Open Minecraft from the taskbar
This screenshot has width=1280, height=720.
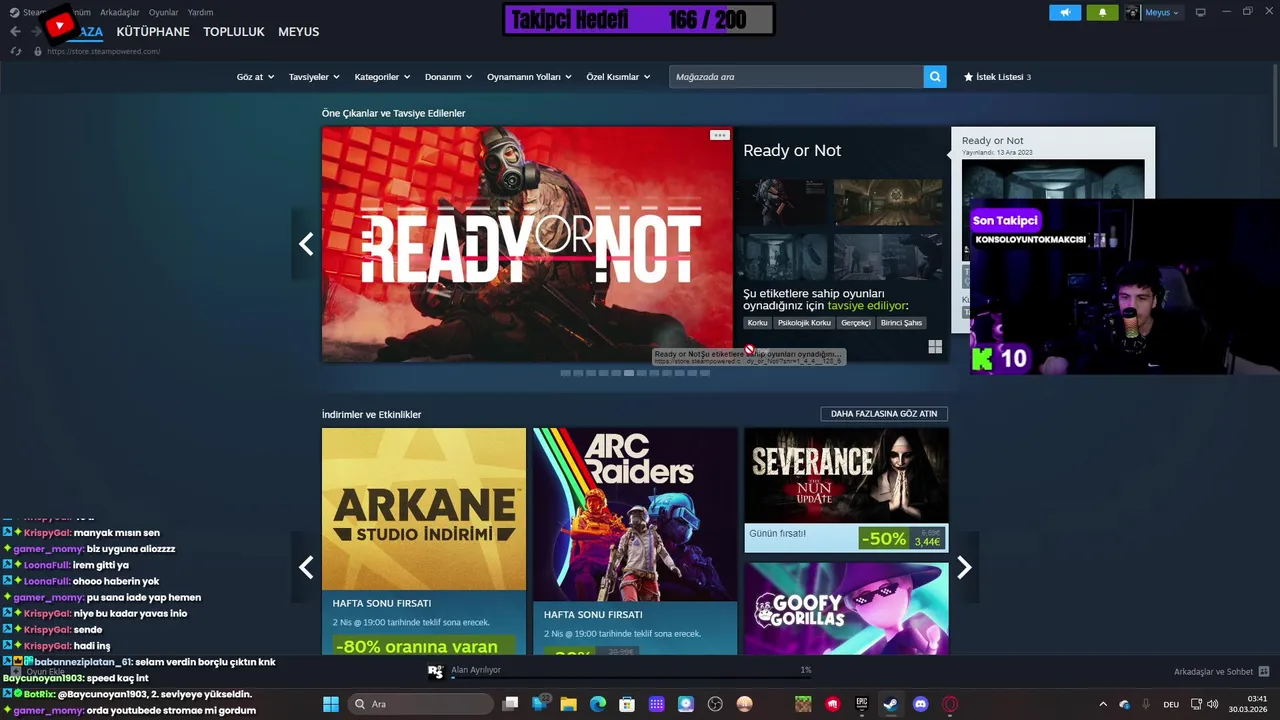[803, 704]
